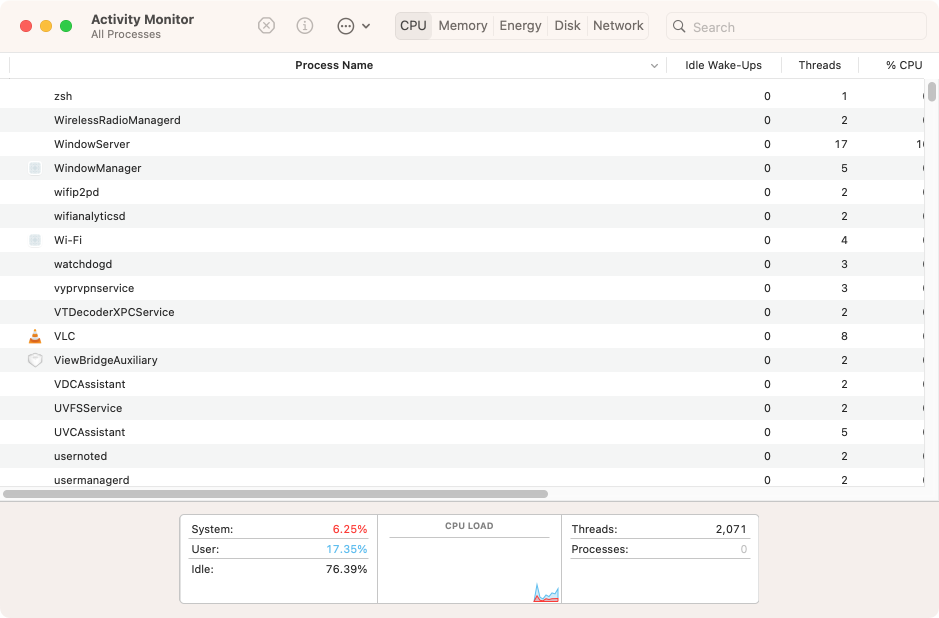Select the WindowServer process row
The width and height of the screenshot is (939, 618).
pos(462,144)
